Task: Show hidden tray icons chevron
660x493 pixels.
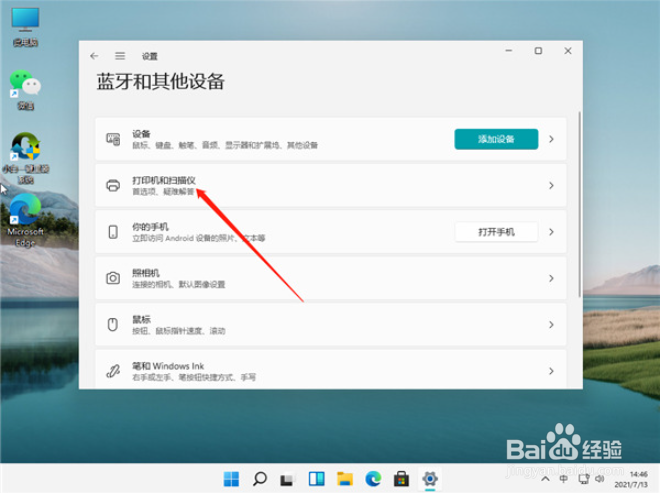Action: (x=545, y=479)
